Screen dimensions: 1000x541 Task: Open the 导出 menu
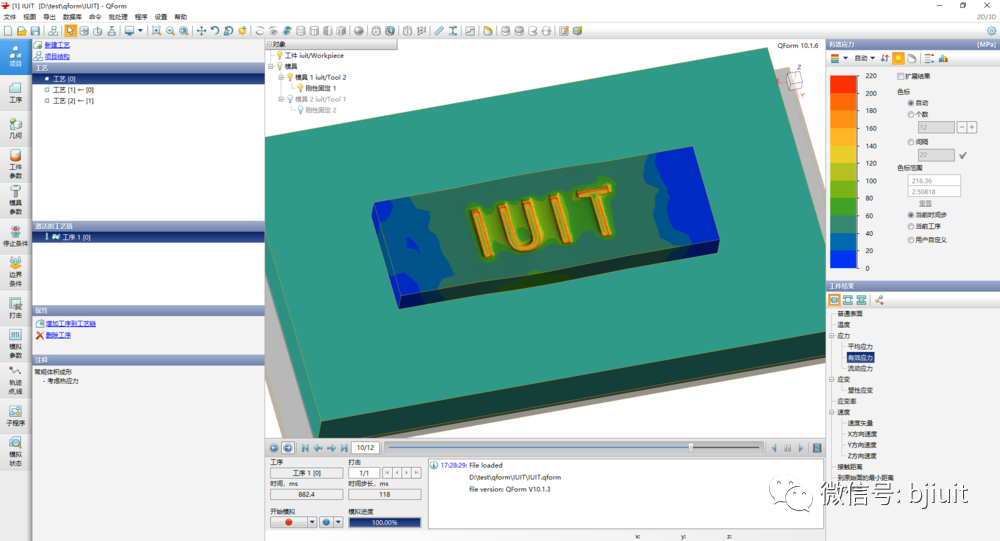(49, 17)
